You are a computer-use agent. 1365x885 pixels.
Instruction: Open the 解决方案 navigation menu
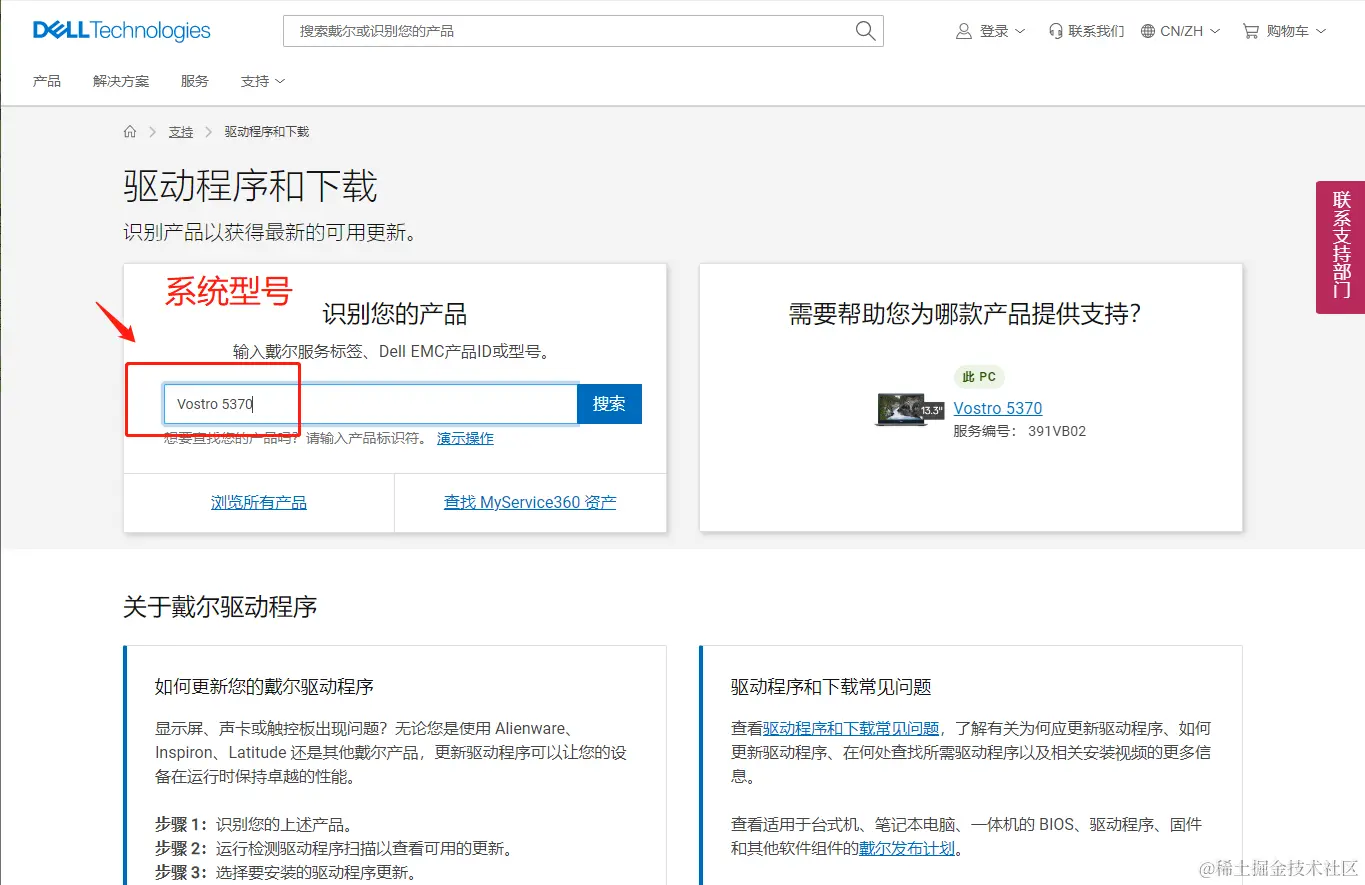click(121, 81)
